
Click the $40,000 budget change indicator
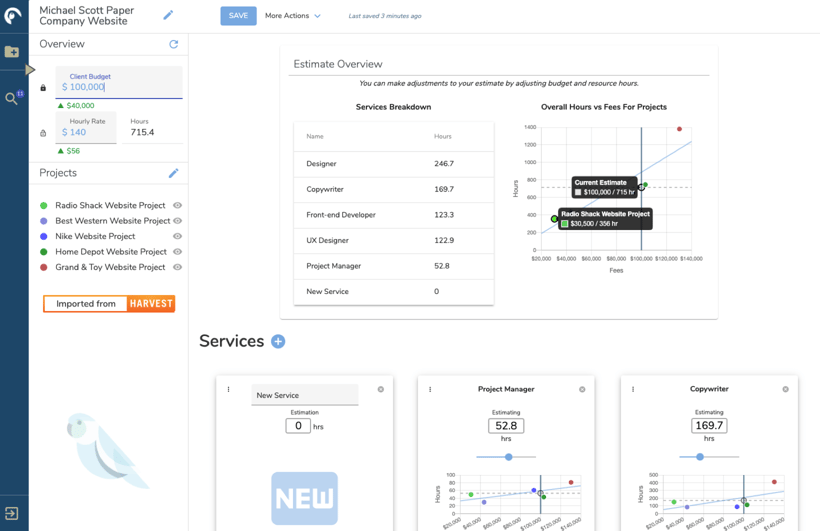pos(76,106)
